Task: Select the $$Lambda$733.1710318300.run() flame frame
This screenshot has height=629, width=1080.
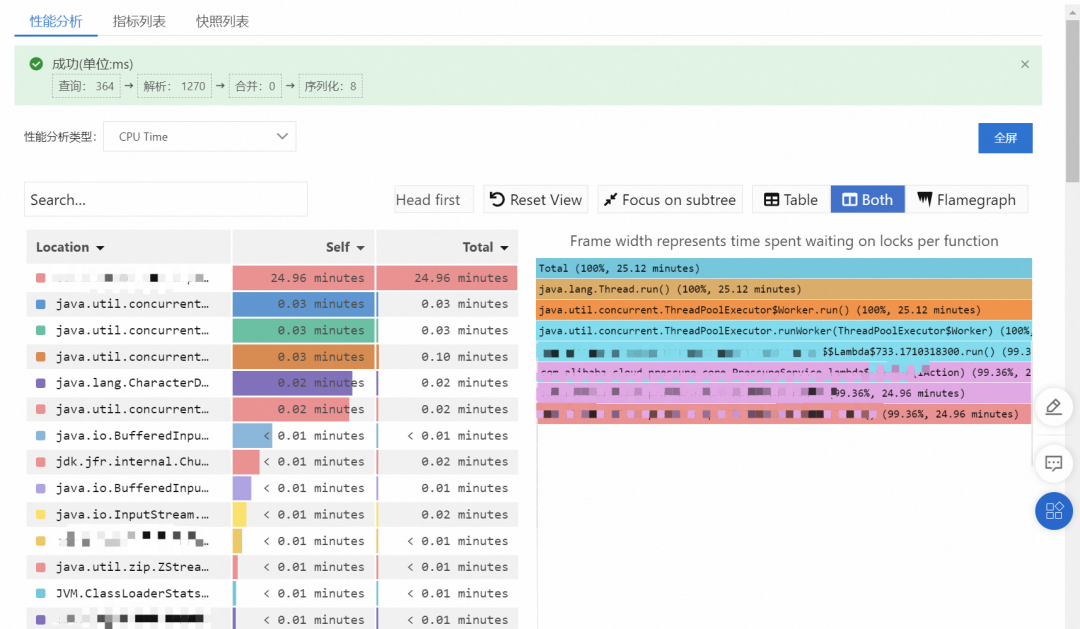Action: coord(784,352)
